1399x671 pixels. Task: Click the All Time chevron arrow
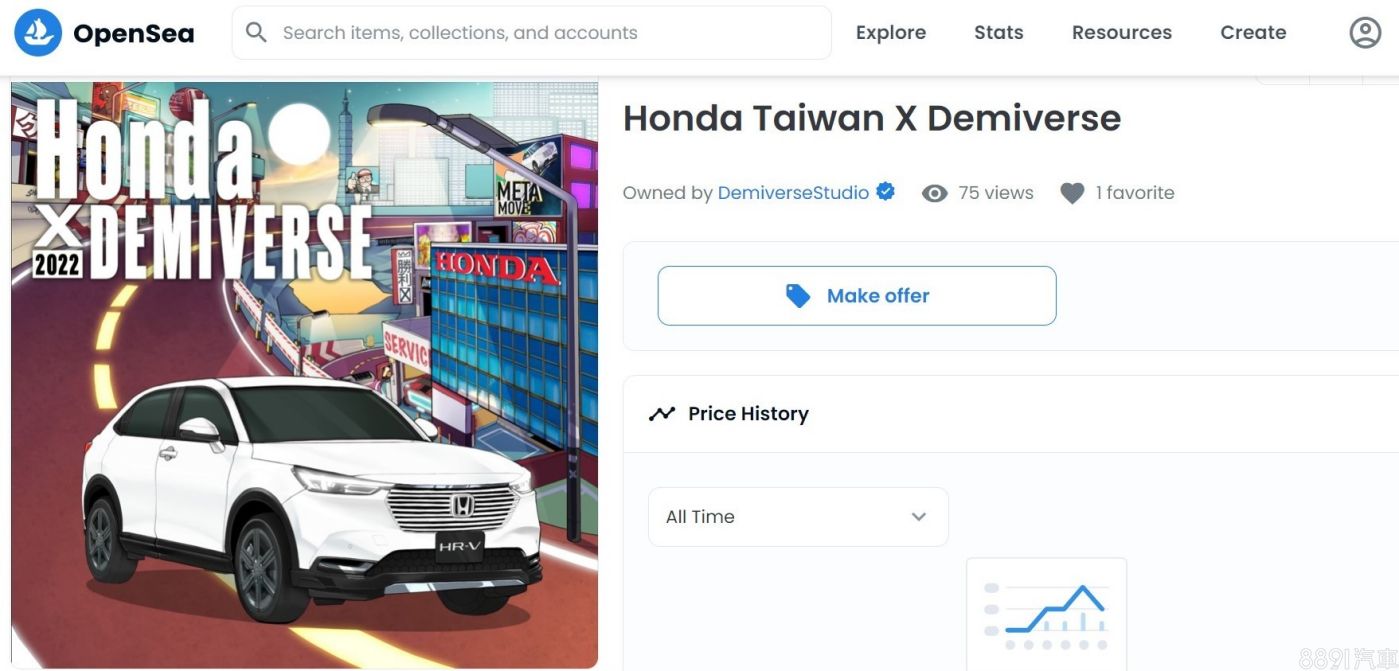click(x=918, y=517)
